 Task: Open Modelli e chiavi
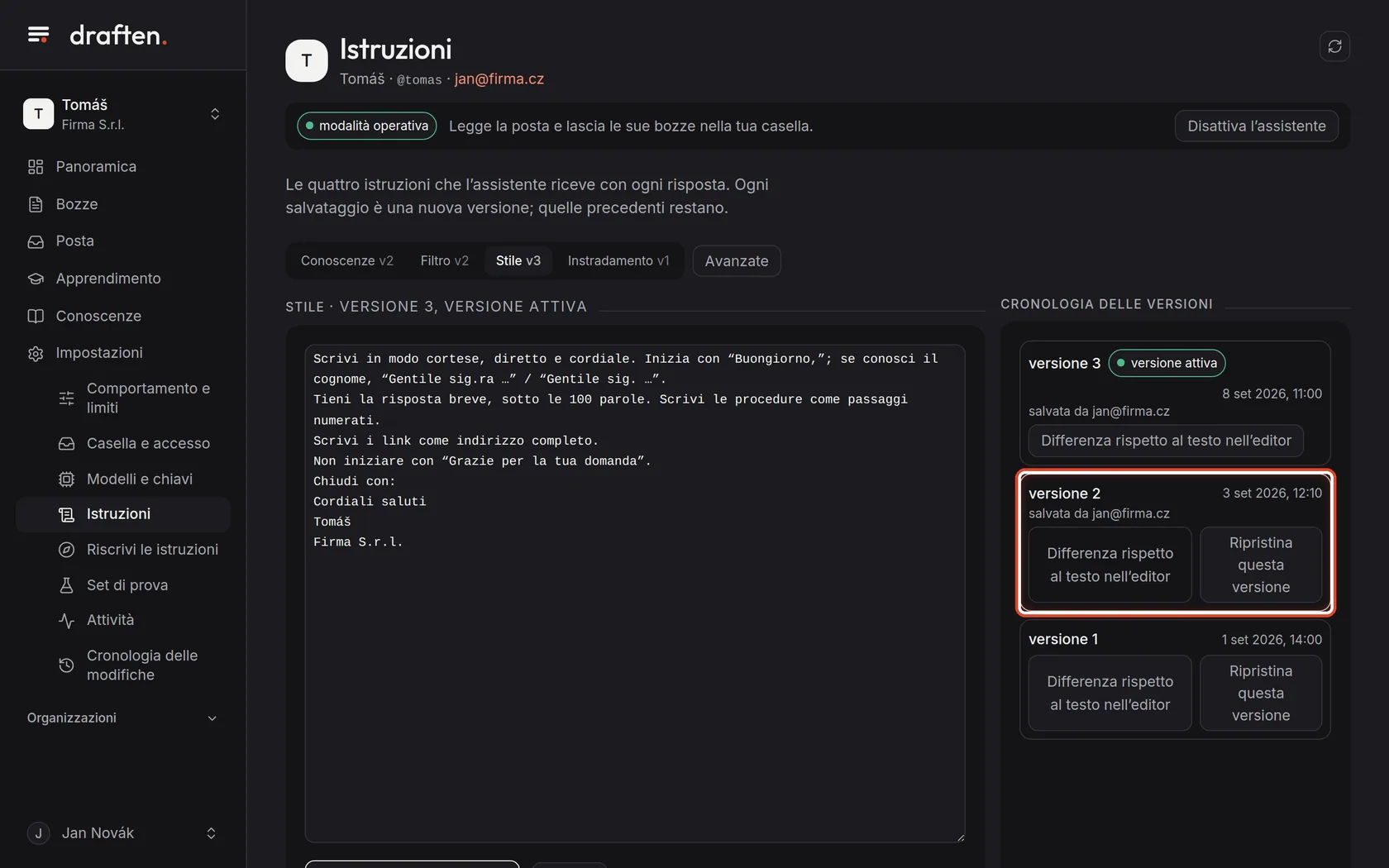click(x=122, y=479)
